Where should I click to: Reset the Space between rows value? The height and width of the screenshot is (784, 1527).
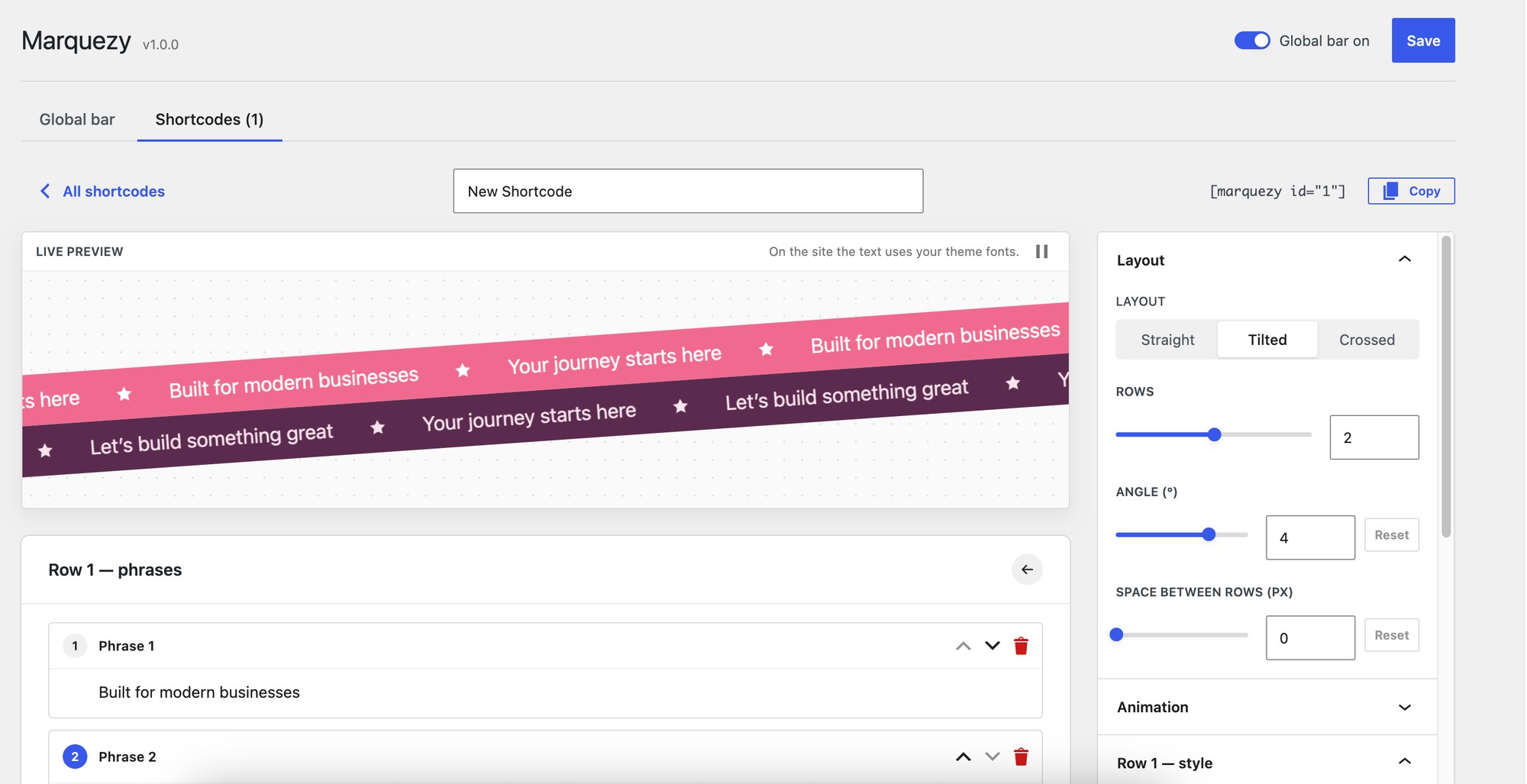1391,635
